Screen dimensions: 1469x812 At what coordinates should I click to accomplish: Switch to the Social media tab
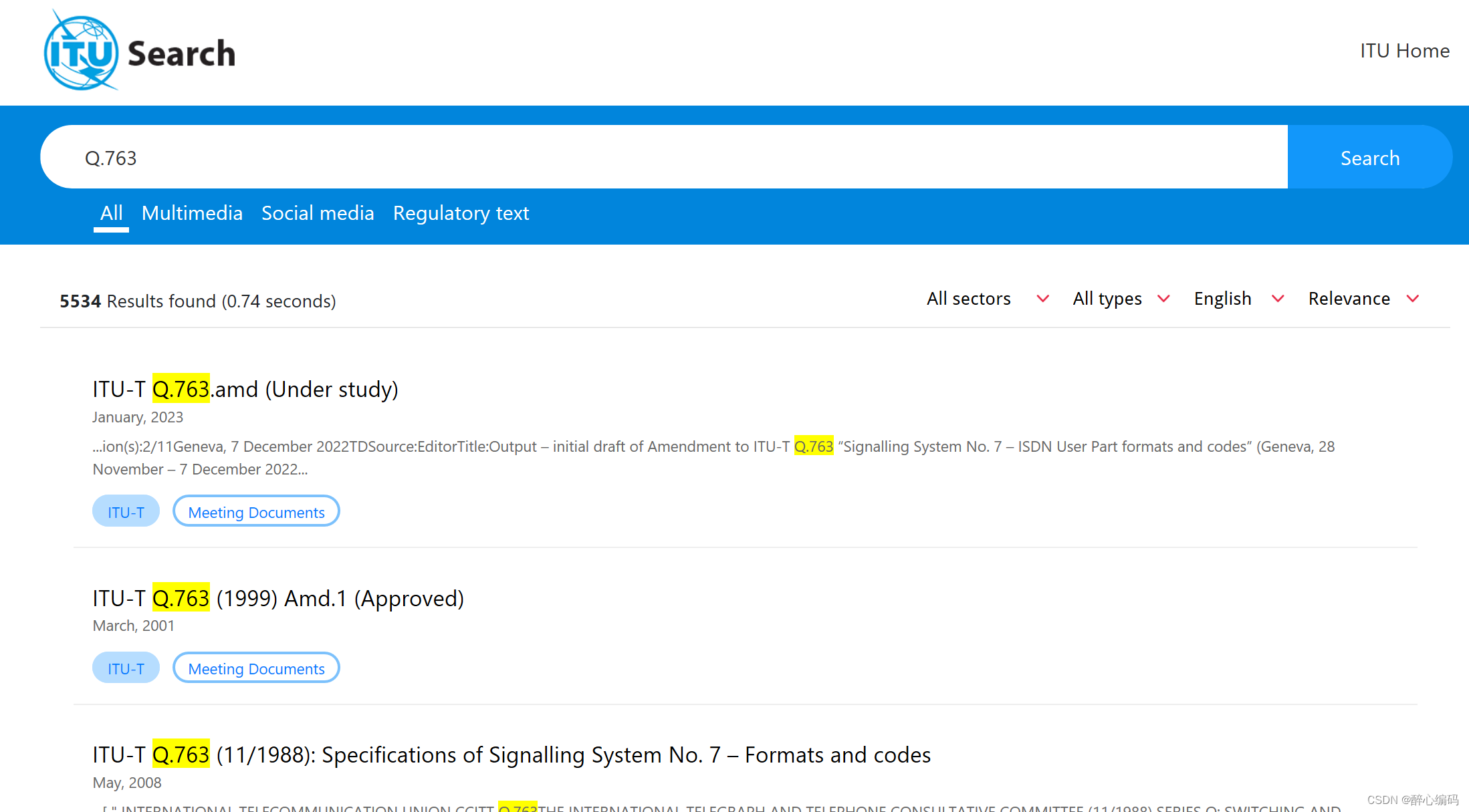coord(318,213)
